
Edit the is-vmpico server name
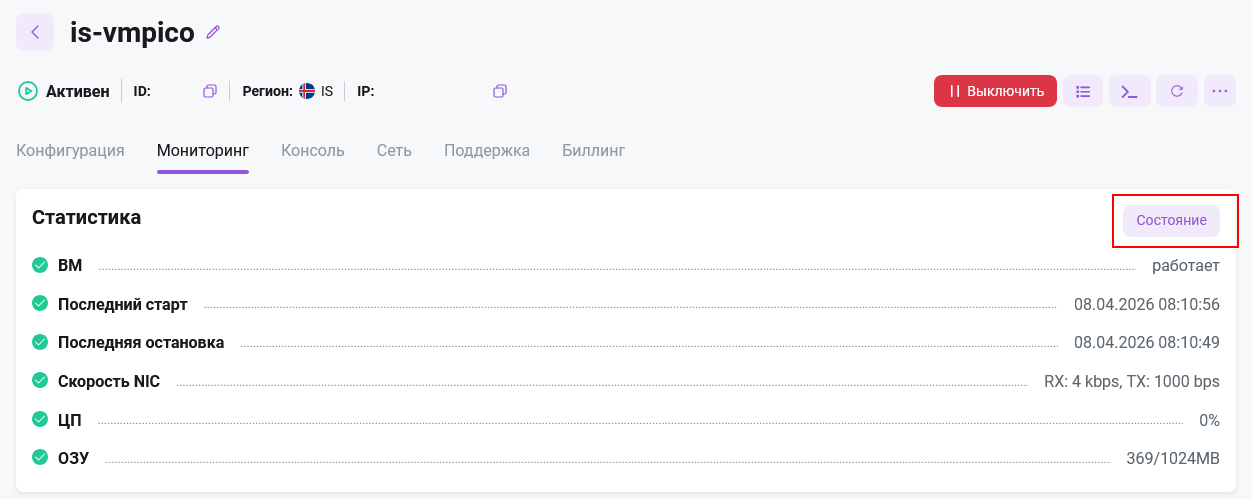click(213, 32)
